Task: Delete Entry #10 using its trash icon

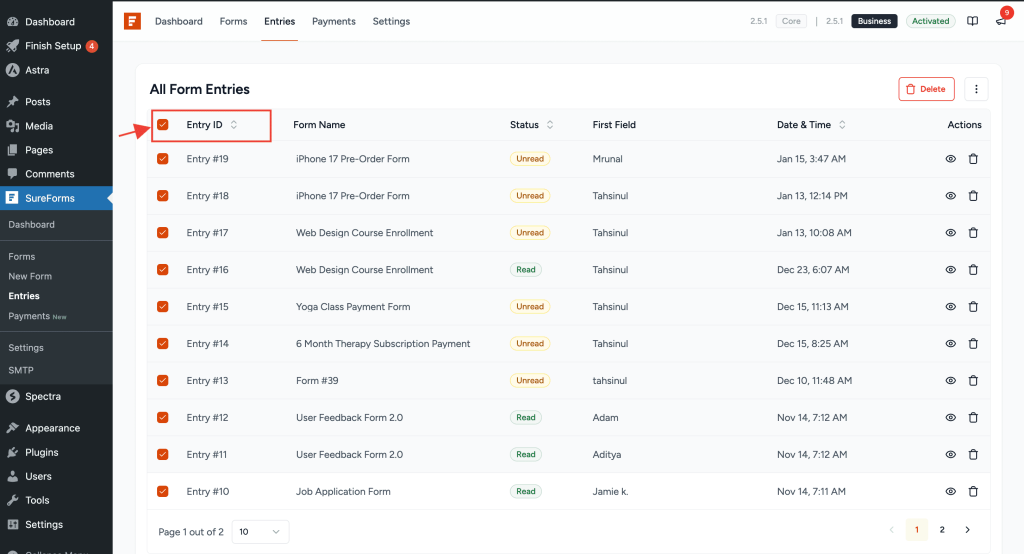Action: [973, 491]
